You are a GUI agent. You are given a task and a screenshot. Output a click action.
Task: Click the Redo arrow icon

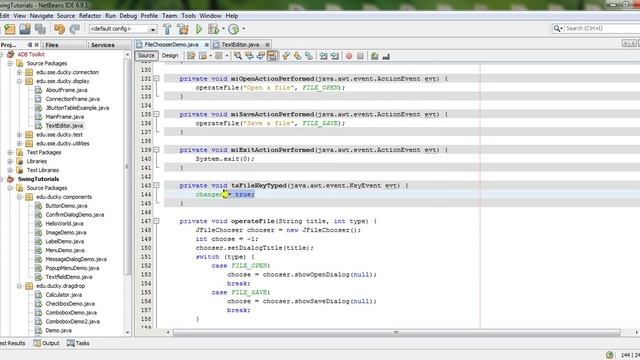(75, 29)
